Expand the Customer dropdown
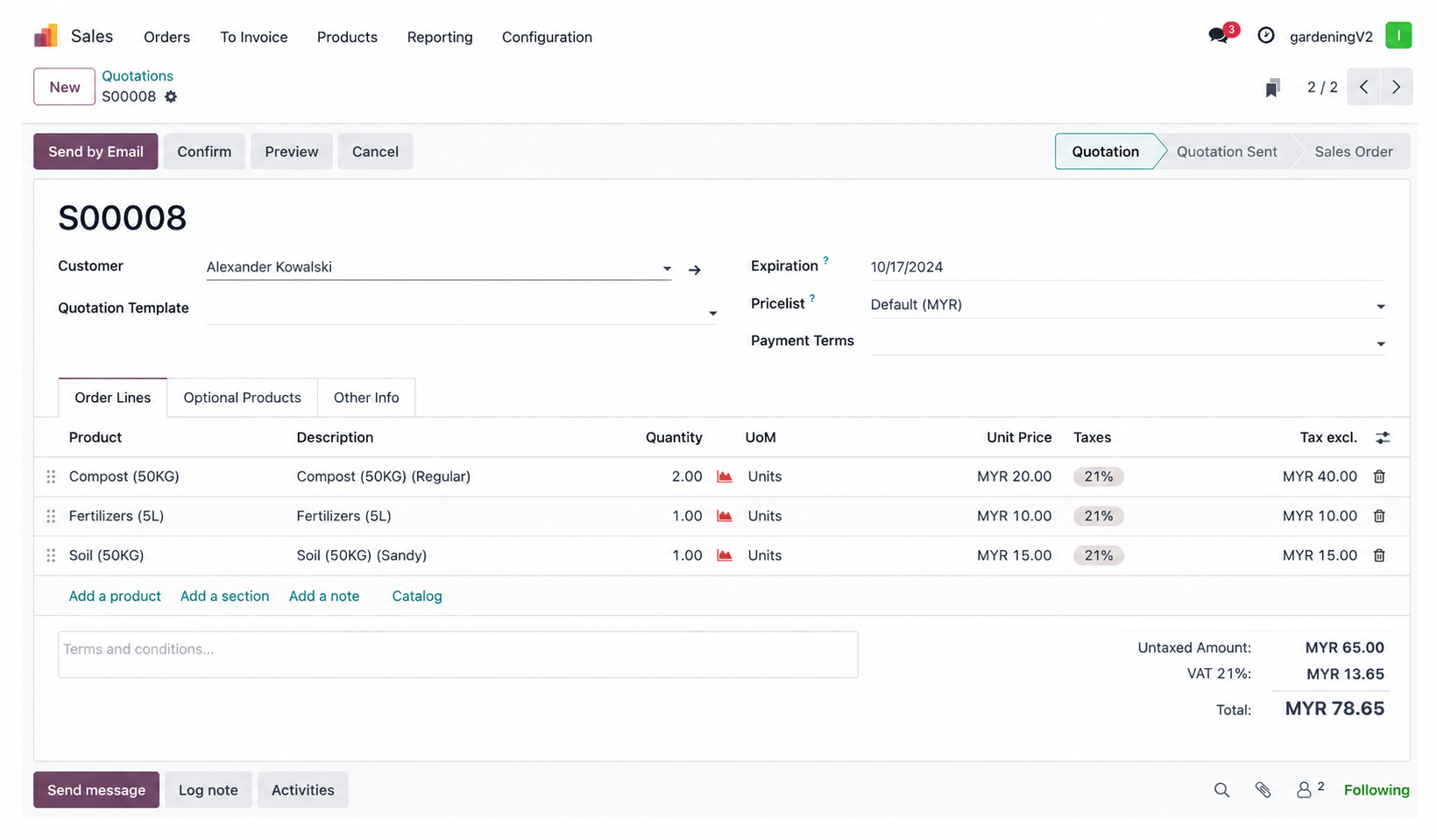Viewport: 1437px width, 840px height. [667, 269]
